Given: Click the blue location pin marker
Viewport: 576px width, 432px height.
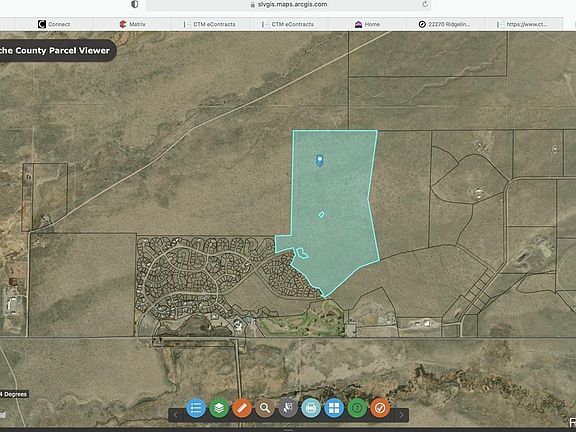Looking at the screenshot, I should pyautogui.click(x=320, y=161).
